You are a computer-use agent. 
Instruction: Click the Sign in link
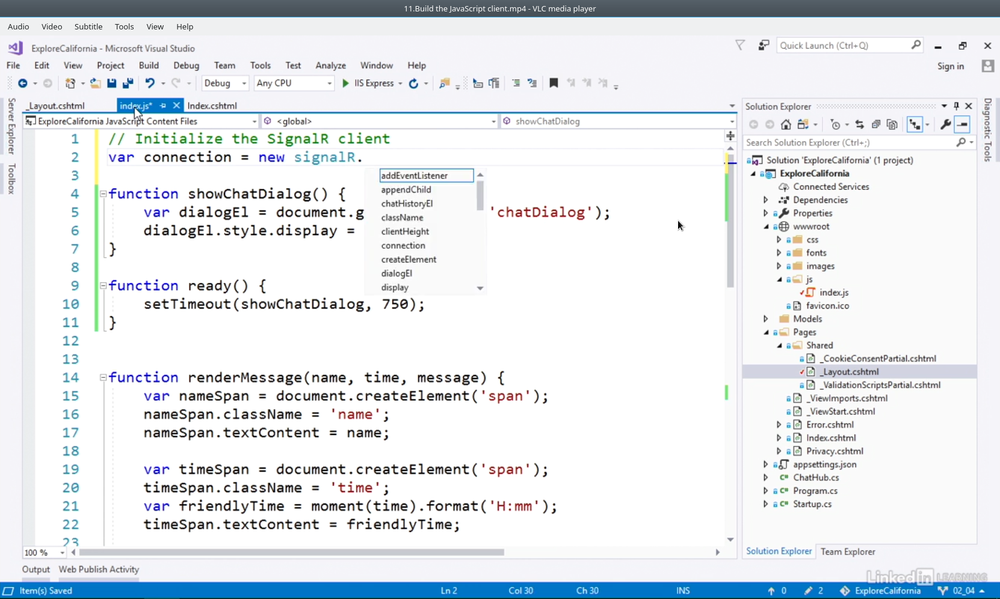pos(950,66)
